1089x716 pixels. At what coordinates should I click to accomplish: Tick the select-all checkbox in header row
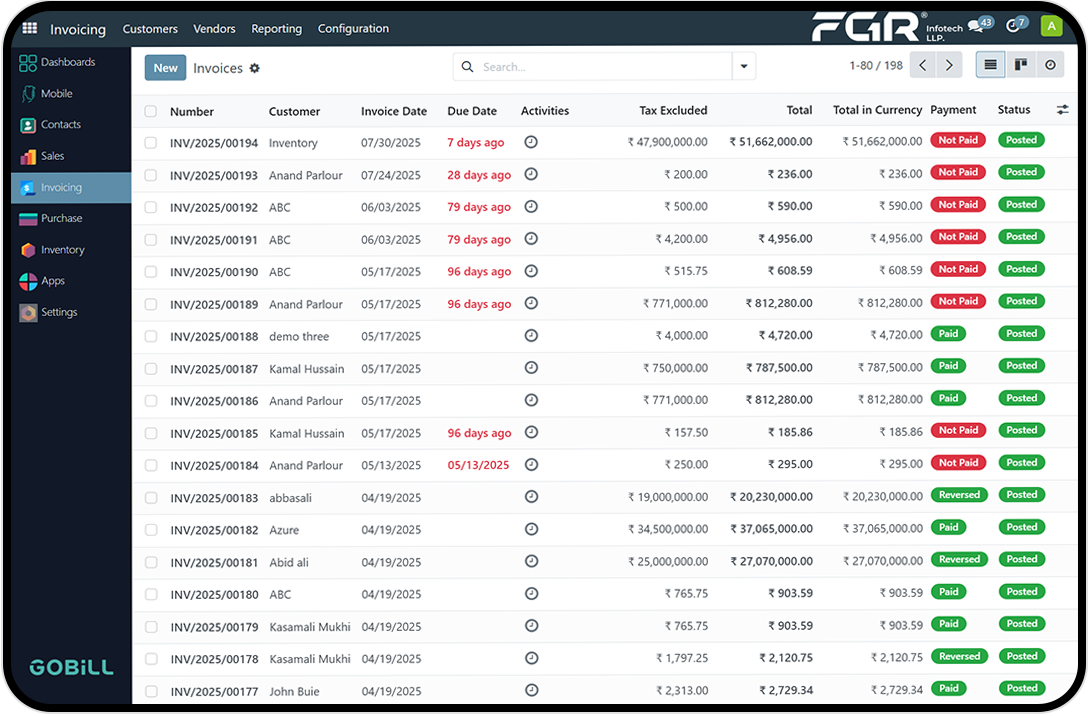click(x=151, y=112)
